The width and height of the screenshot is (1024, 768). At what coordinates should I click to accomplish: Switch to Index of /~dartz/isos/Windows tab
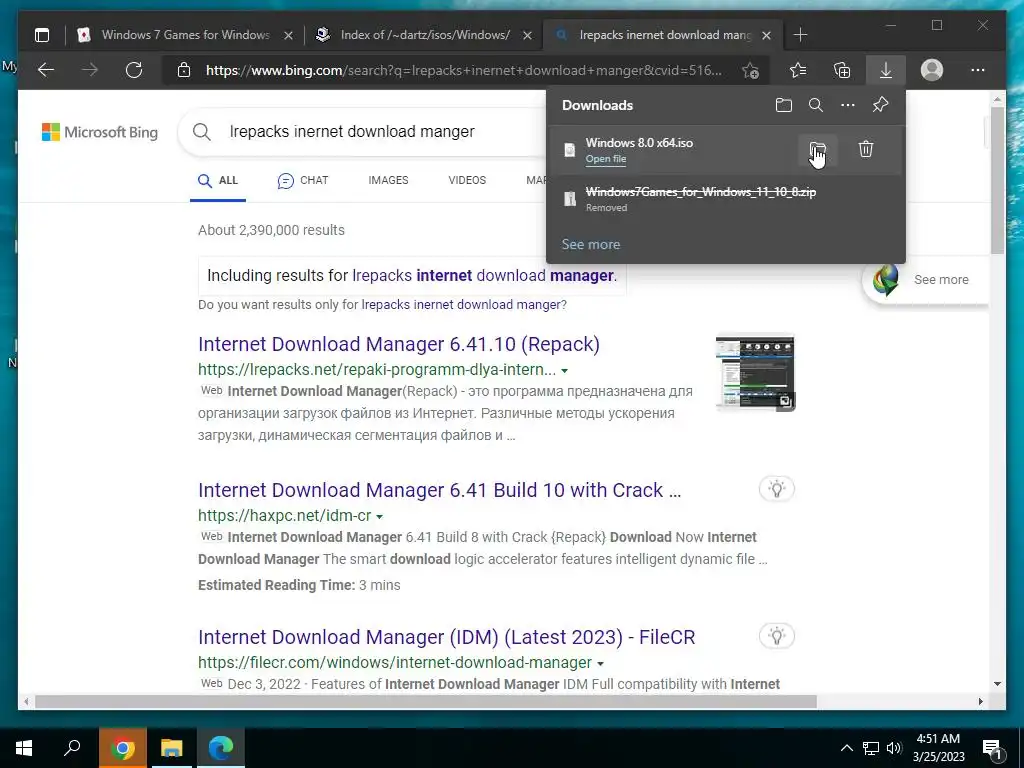coord(424,35)
